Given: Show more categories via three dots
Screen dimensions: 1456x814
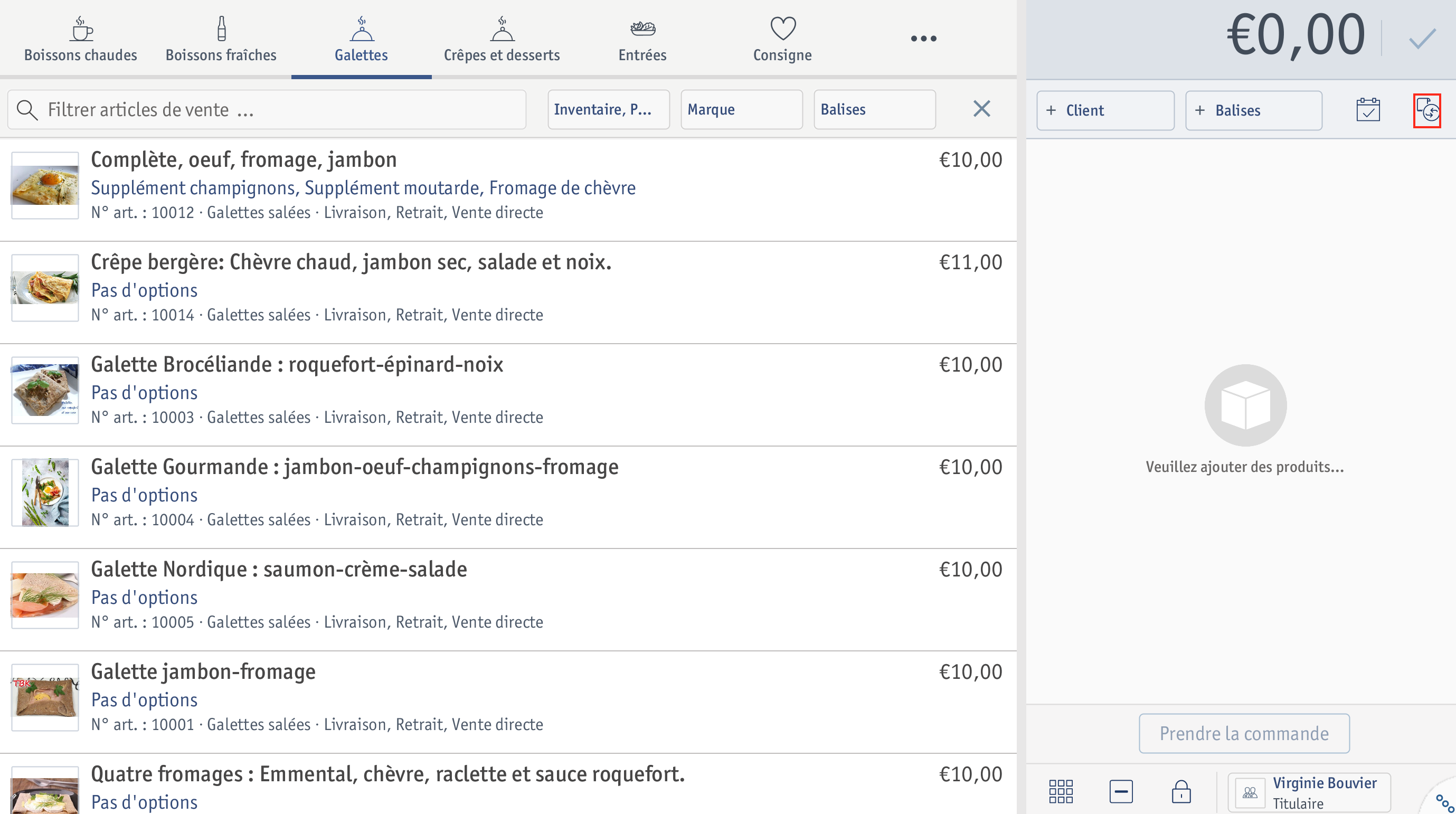Looking at the screenshot, I should tap(923, 39).
